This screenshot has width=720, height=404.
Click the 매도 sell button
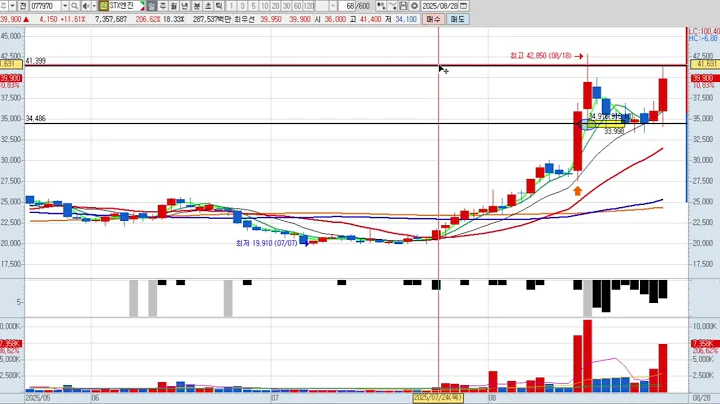coord(457,19)
